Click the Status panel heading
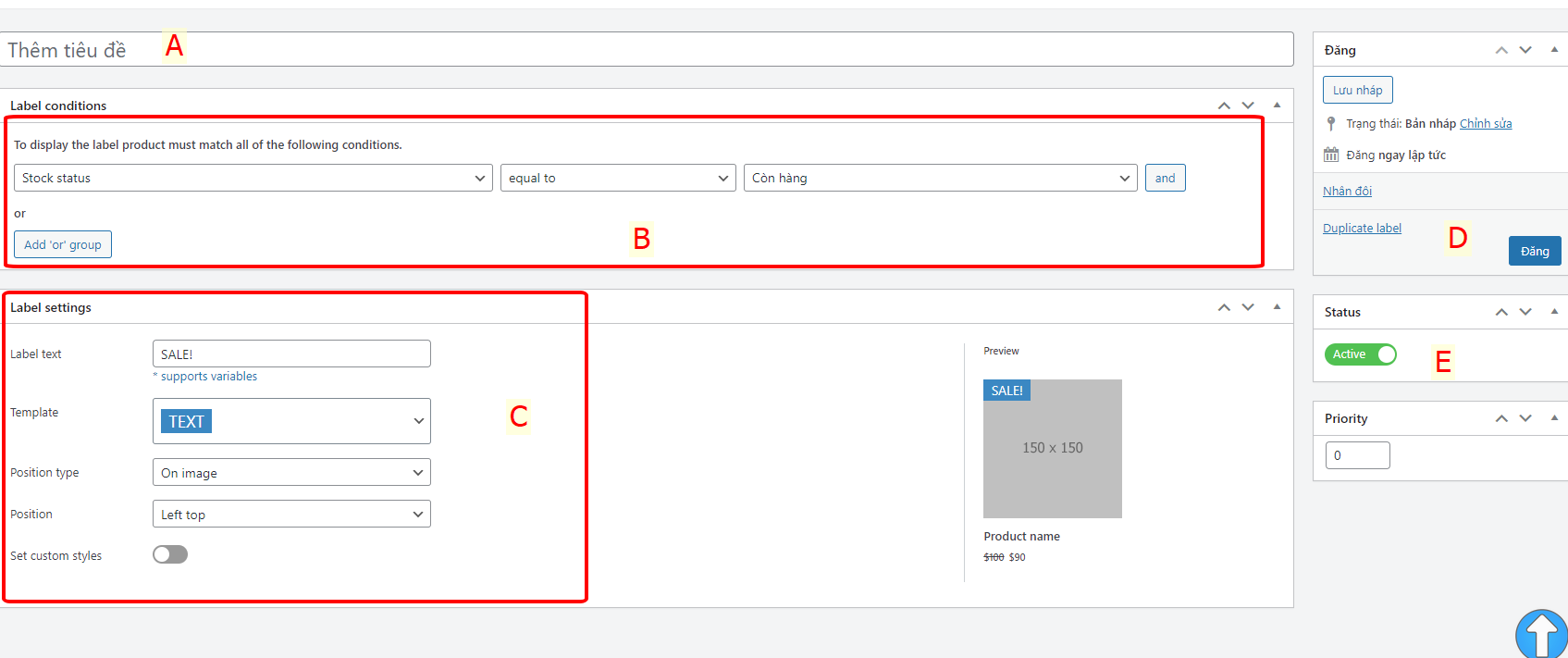This screenshot has width=1568, height=658. coord(1342,312)
